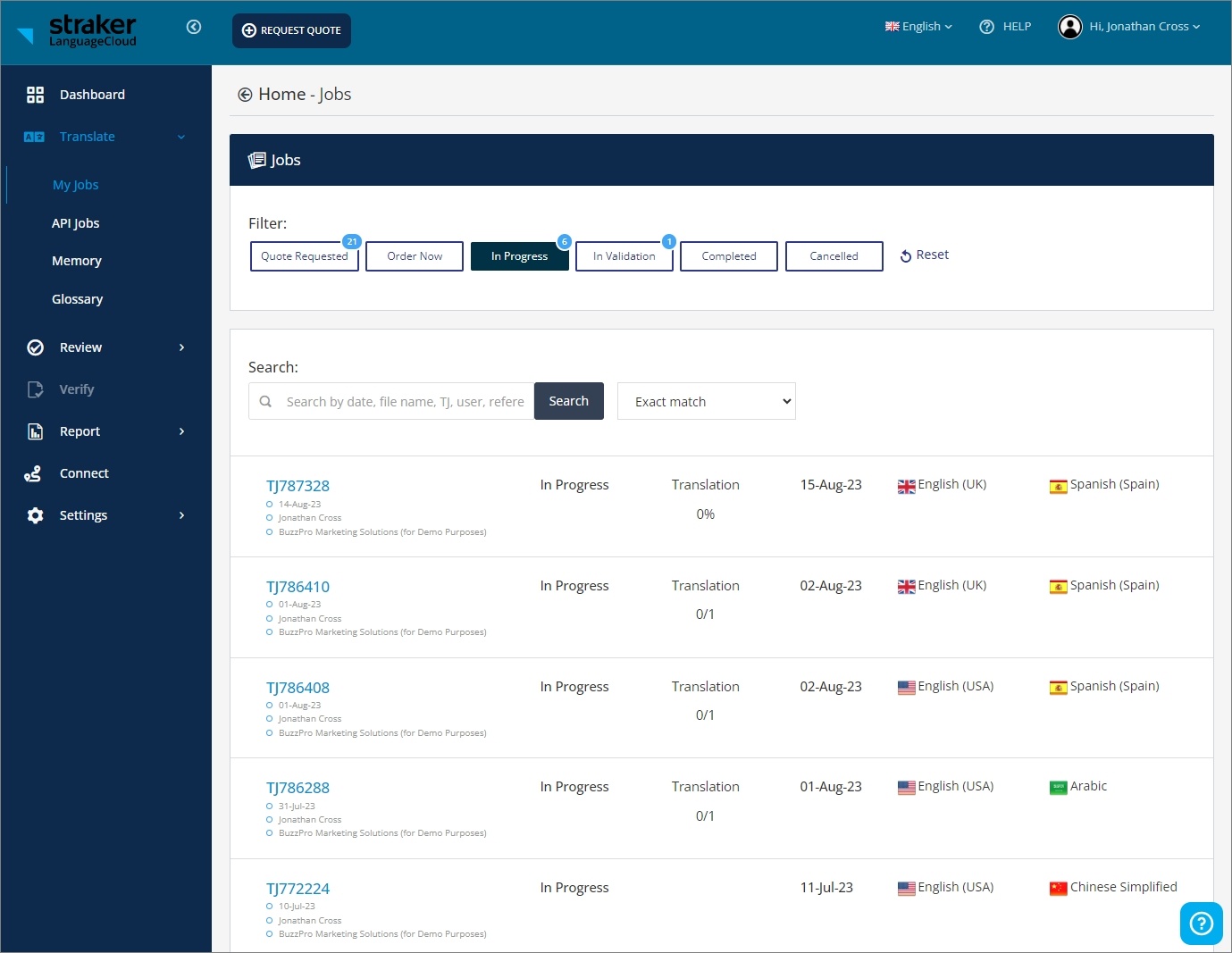Viewport: 1232px width, 953px height.
Task: Click the Search button
Action: (x=569, y=401)
